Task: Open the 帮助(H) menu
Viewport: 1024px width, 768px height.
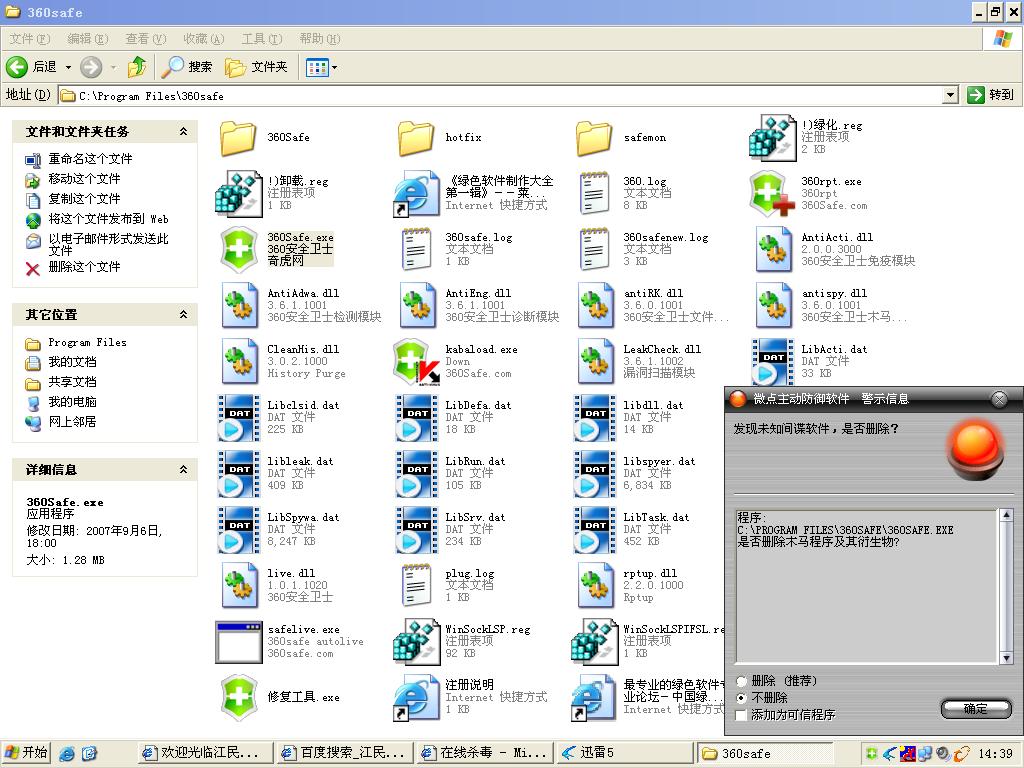Action: coord(320,39)
